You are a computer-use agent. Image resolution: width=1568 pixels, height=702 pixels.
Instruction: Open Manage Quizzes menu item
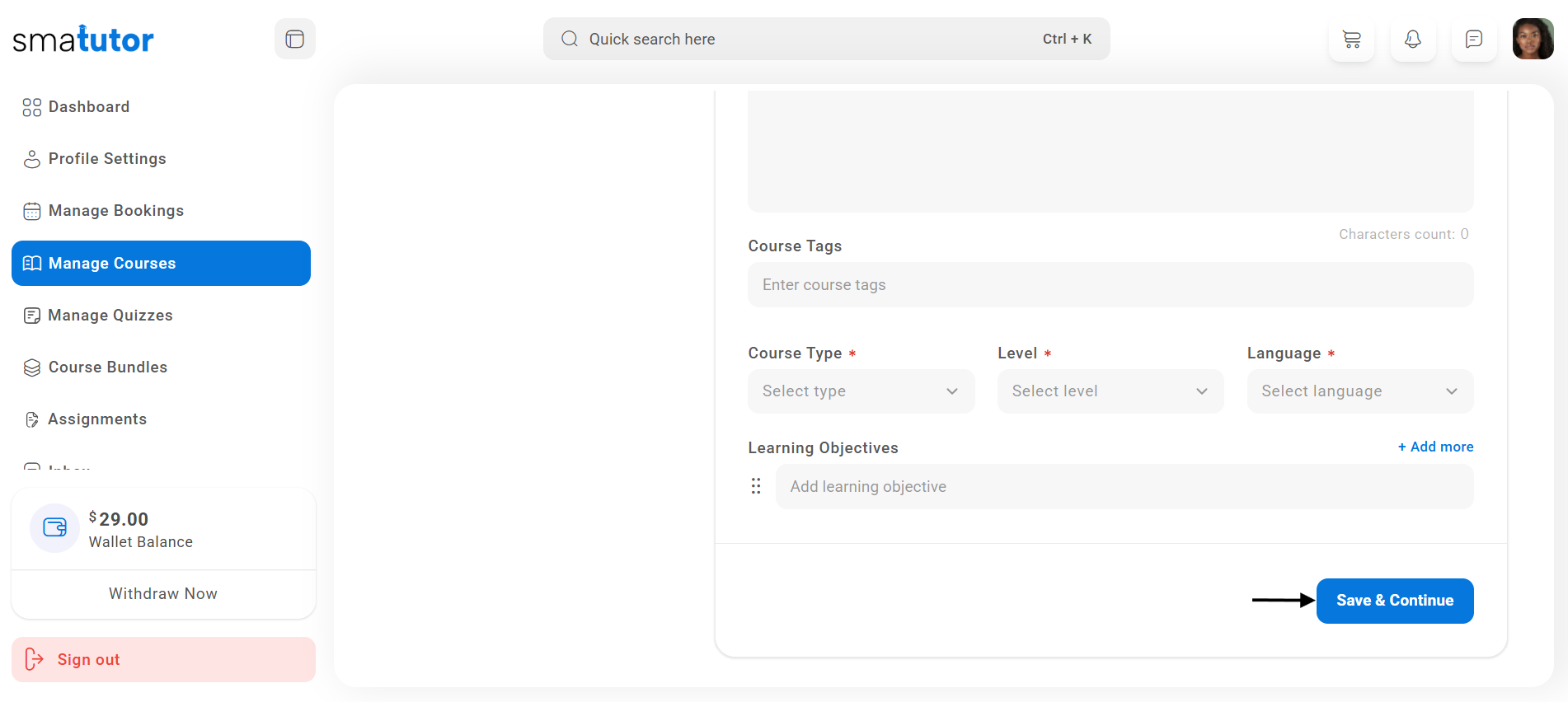click(110, 316)
